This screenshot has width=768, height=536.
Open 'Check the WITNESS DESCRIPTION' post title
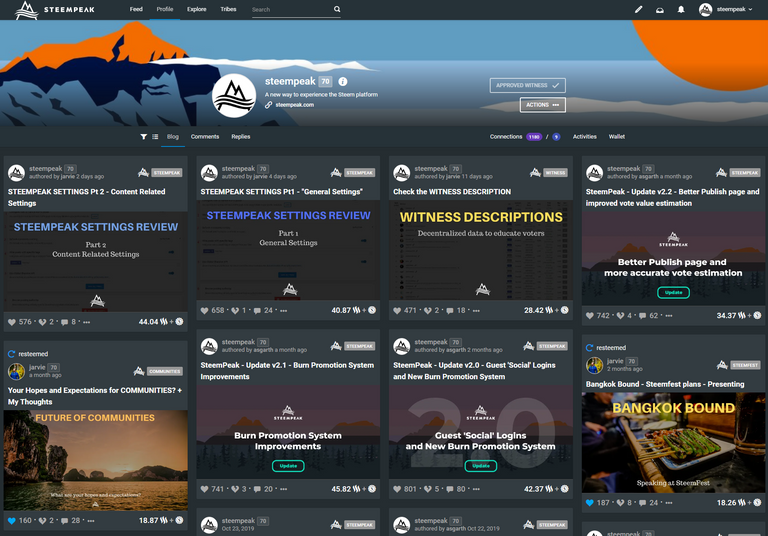(x=452, y=192)
